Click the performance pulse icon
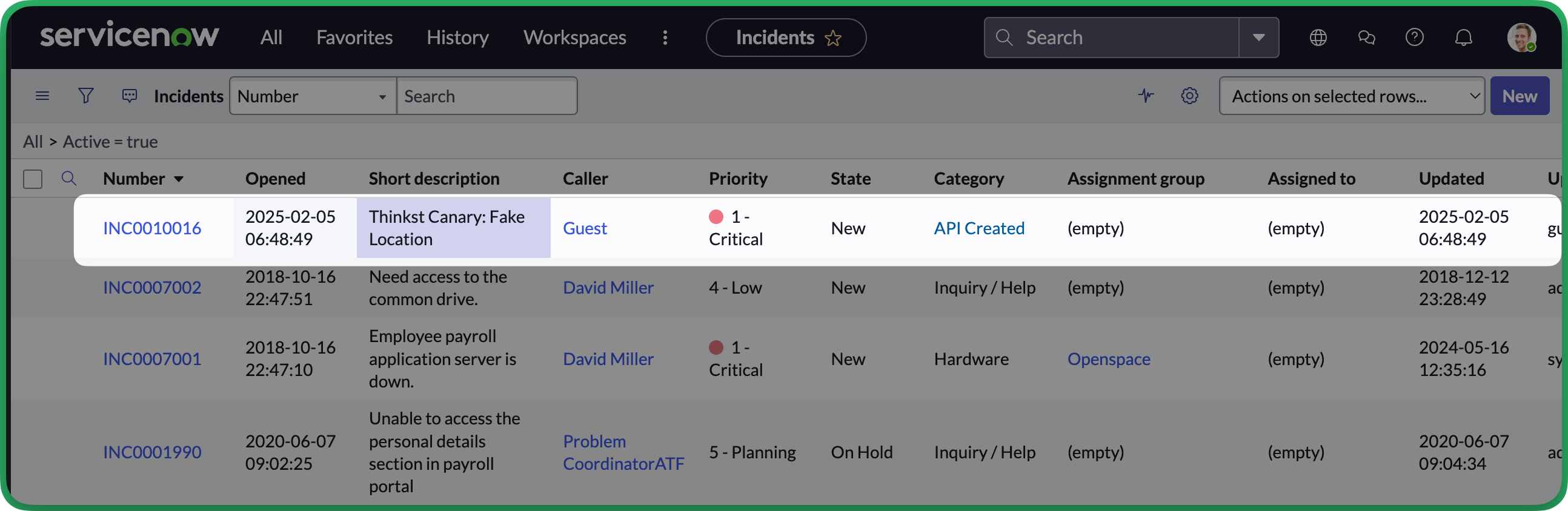The width and height of the screenshot is (1568, 511). [x=1146, y=96]
